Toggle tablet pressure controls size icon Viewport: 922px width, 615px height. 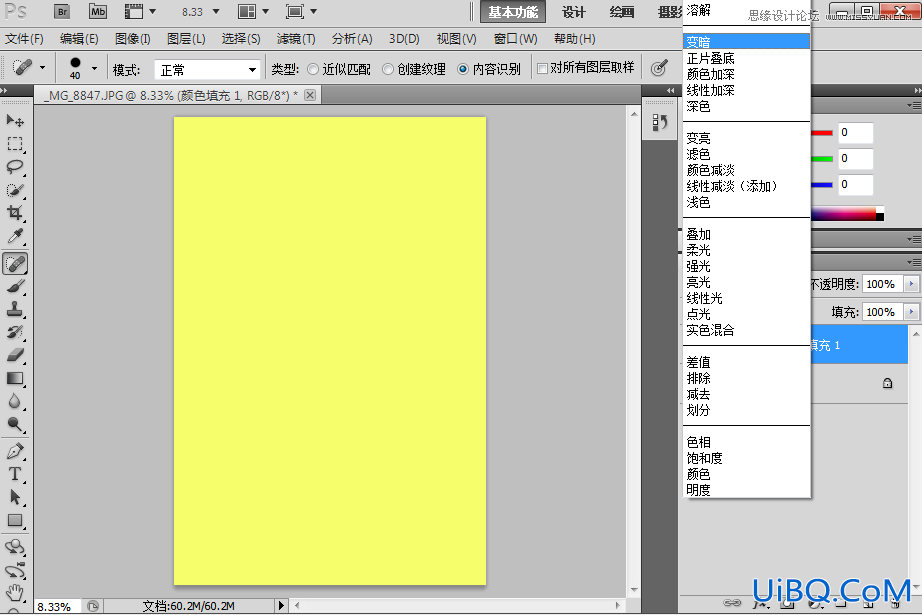point(659,68)
